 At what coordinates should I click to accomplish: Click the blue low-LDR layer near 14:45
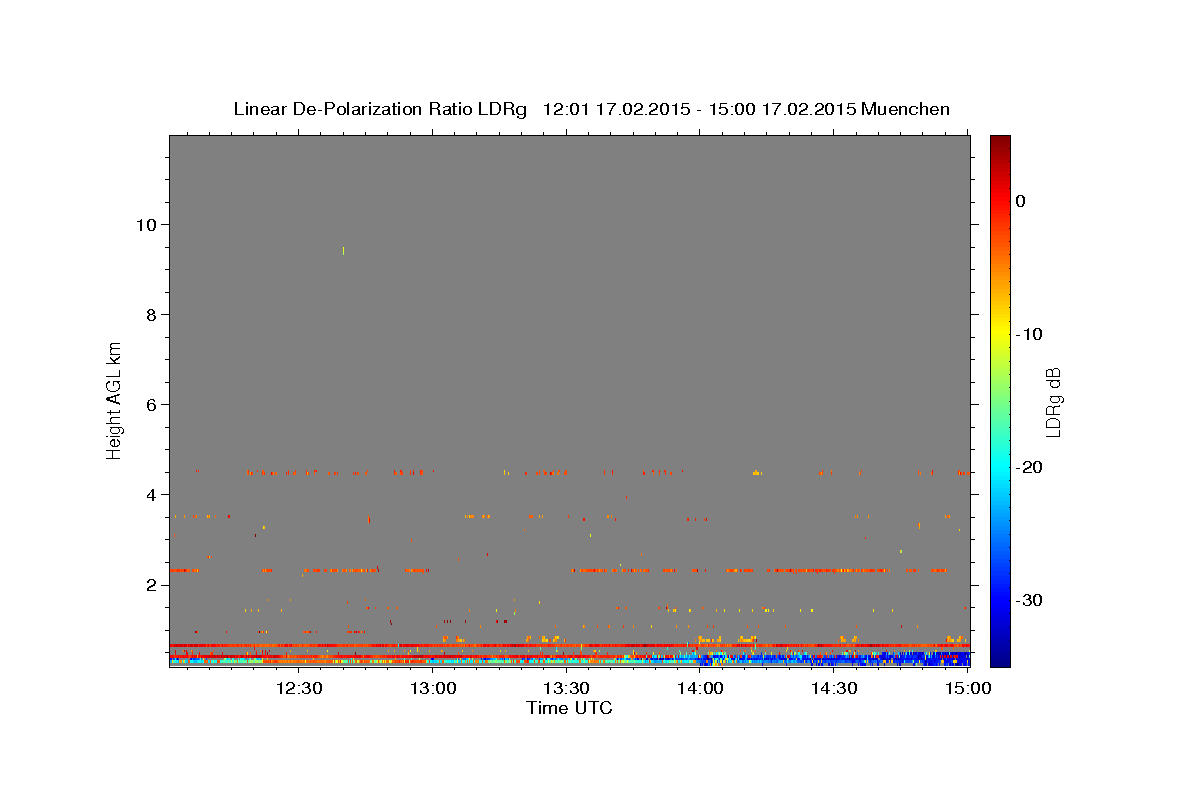pyautogui.click(x=901, y=657)
